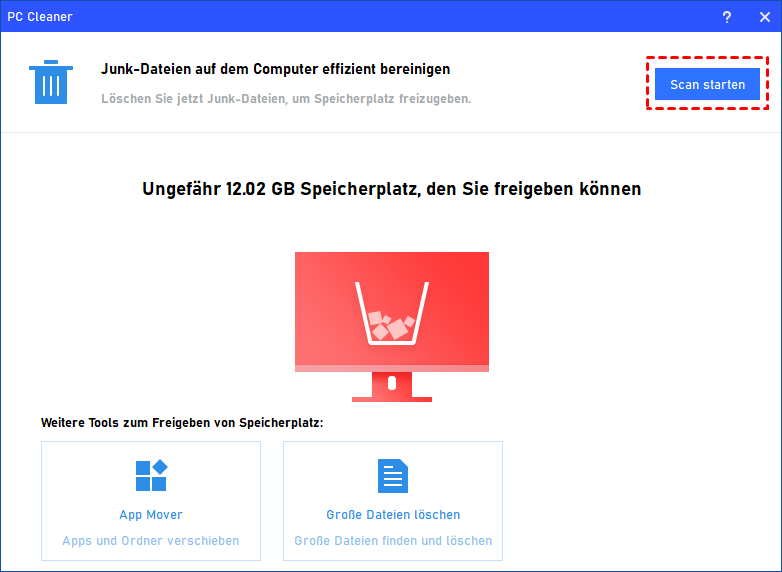Click the PC Cleaner title bar text
Image resolution: width=782 pixels, height=572 pixels.
click(x=41, y=17)
